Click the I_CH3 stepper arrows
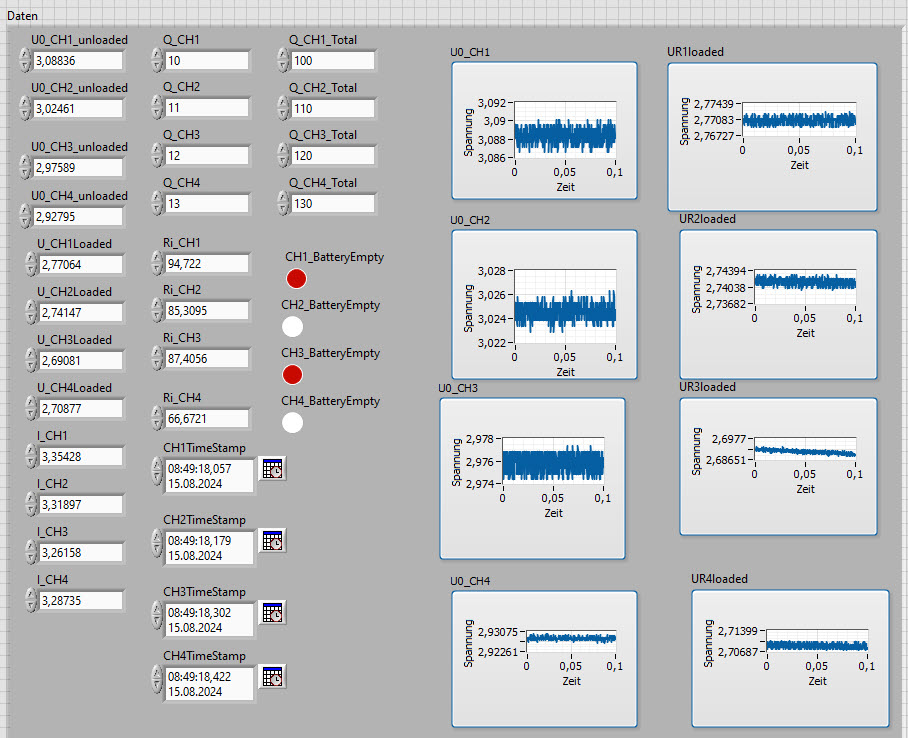 click(x=31, y=553)
